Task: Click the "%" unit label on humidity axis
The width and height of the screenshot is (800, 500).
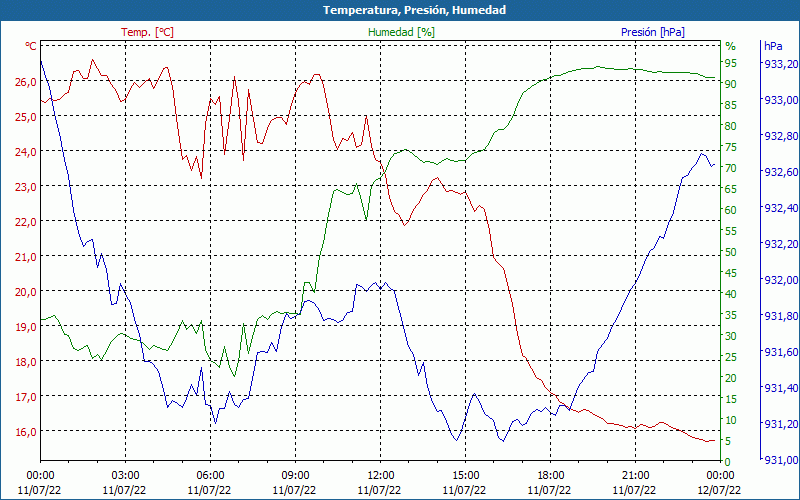Action: (x=731, y=46)
